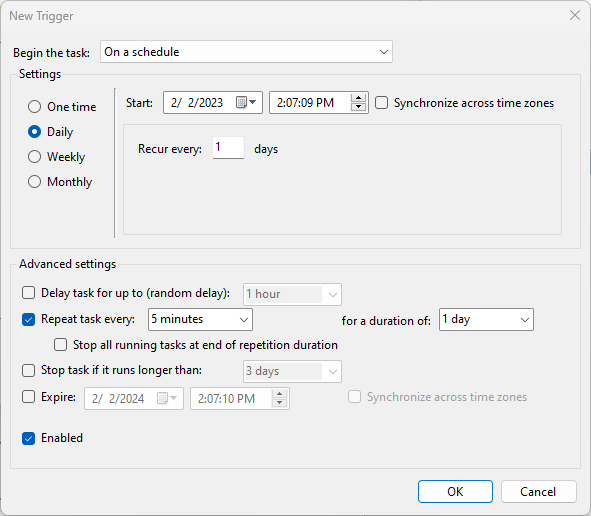
Task: Choose the Monthly radio button
Action: [34, 182]
